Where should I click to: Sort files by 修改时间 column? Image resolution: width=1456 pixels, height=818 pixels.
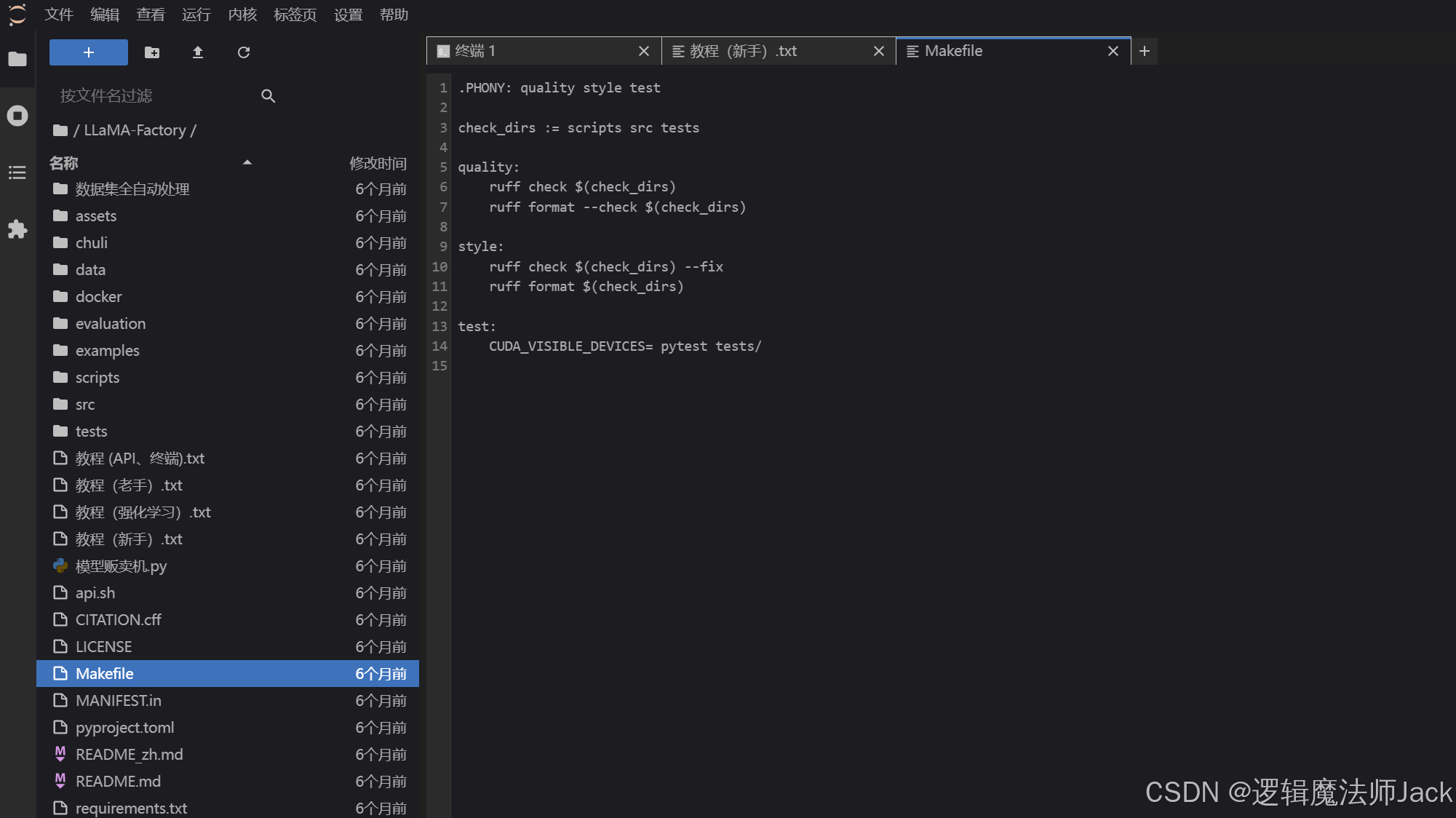point(378,163)
